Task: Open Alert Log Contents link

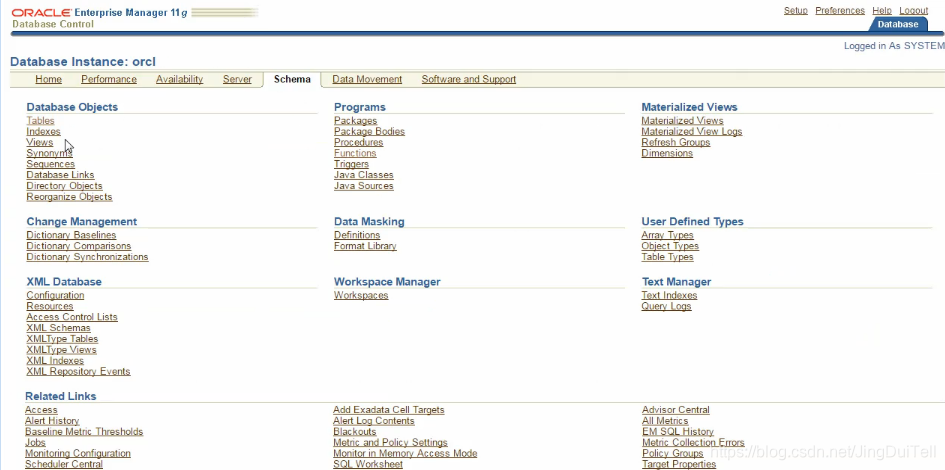Action: click(374, 421)
